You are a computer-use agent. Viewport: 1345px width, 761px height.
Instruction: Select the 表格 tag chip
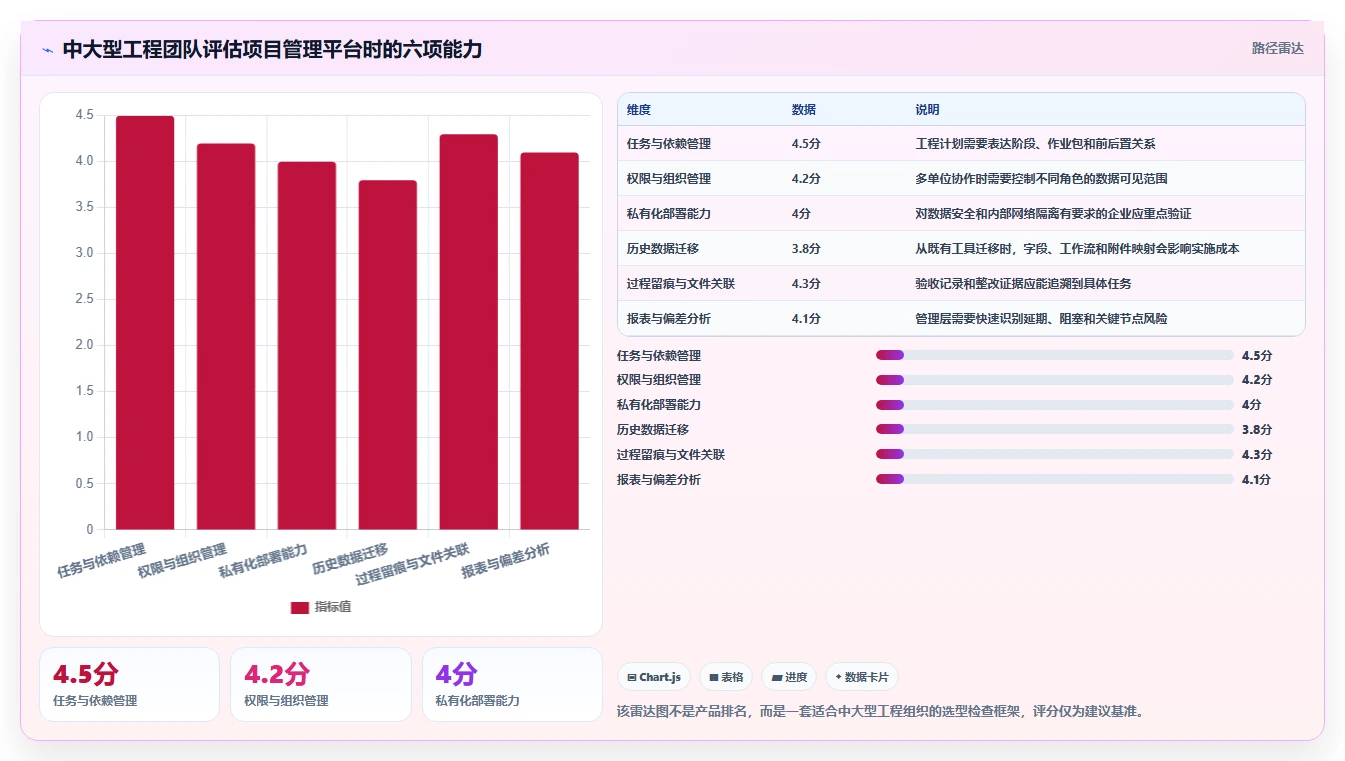point(726,677)
